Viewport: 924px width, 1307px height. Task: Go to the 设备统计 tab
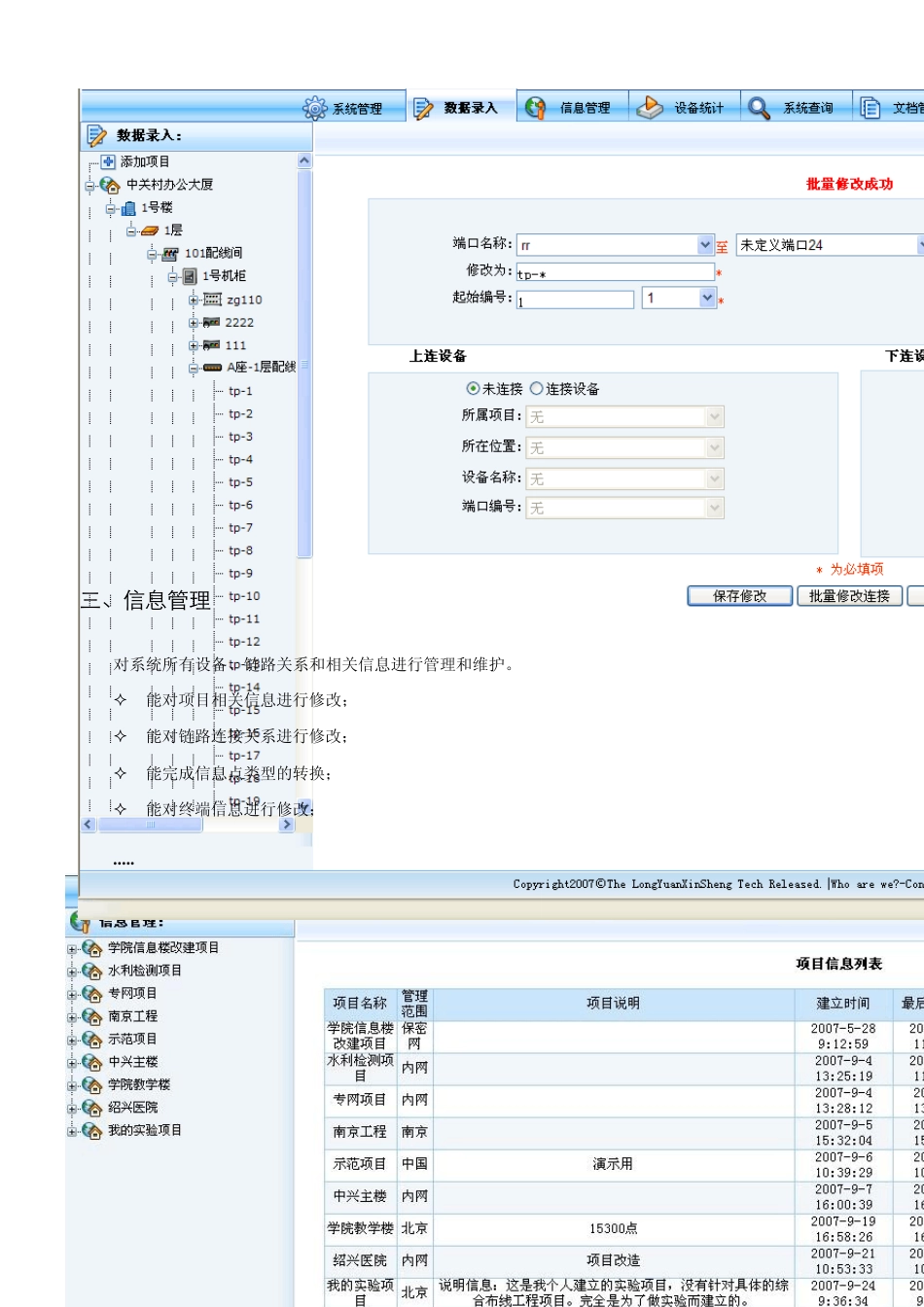[x=698, y=108]
